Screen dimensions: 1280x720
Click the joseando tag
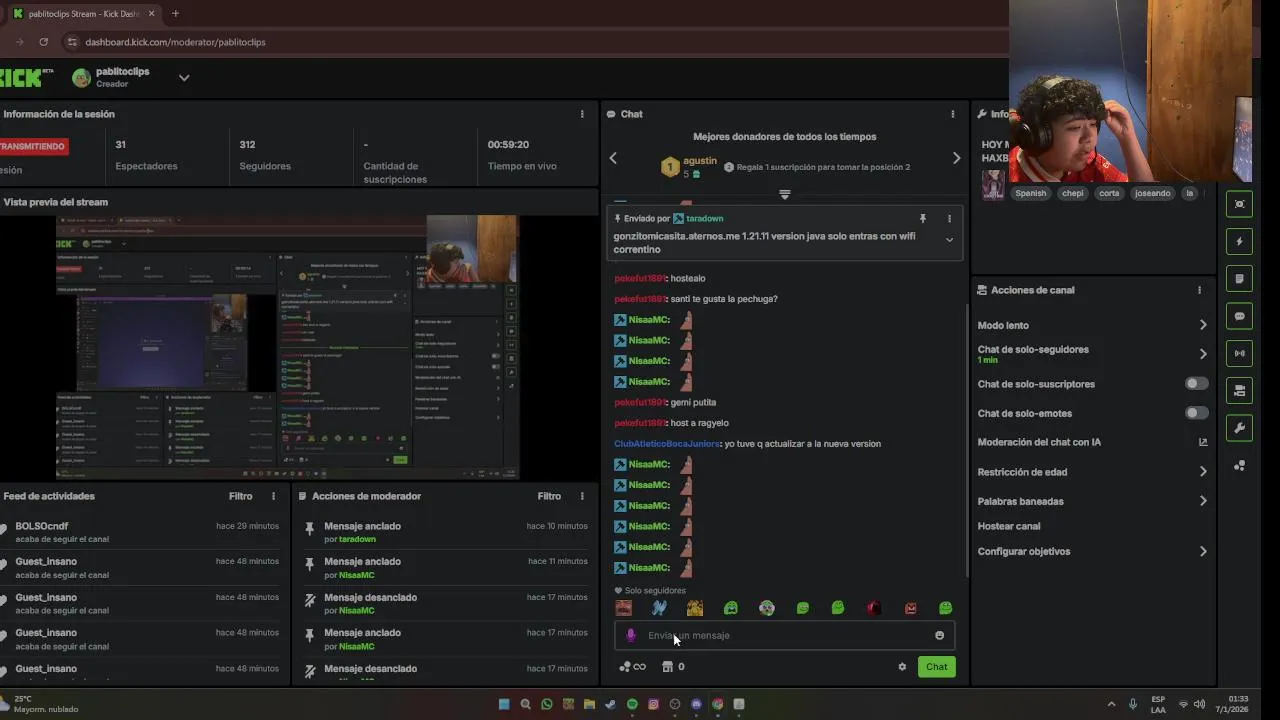click(1152, 193)
